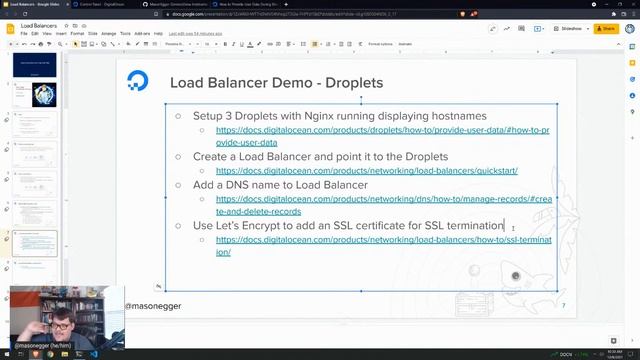Click the slide title Load Balancer Demo - Droplets

276,82
